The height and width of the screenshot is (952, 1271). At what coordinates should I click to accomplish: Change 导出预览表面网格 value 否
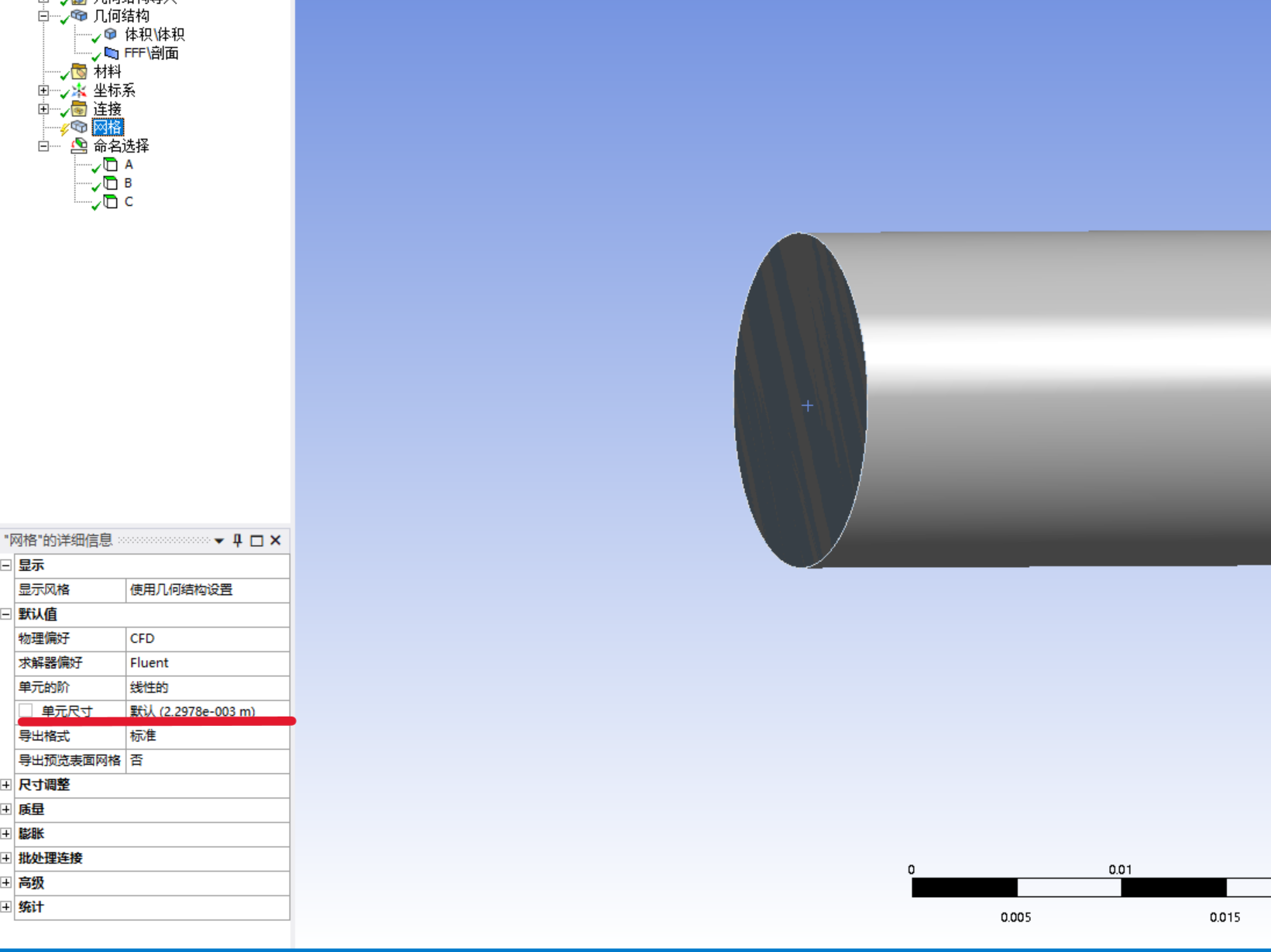pyautogui.click(x=208, y=760)
